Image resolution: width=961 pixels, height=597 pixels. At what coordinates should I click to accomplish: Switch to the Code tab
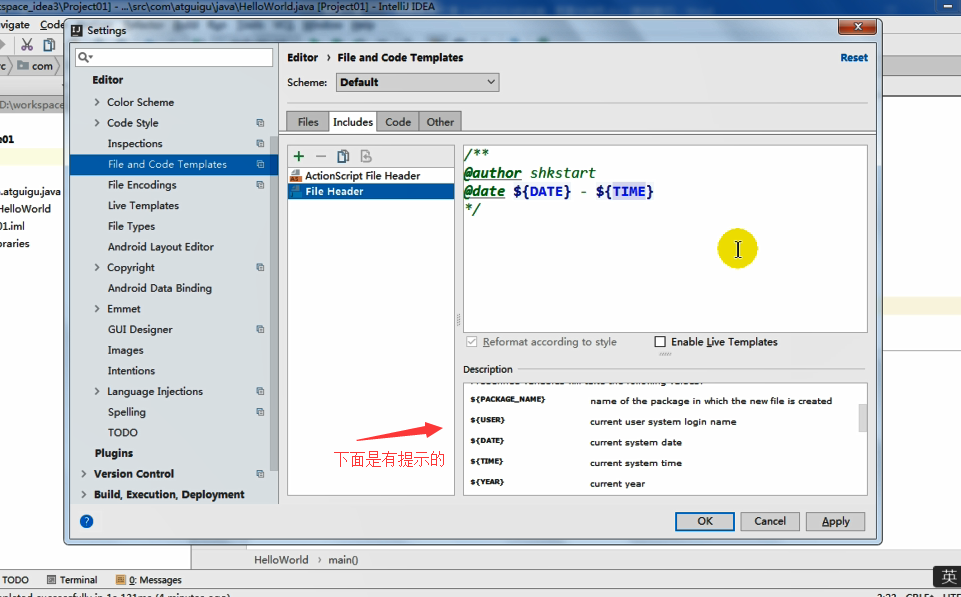point(398,122)
